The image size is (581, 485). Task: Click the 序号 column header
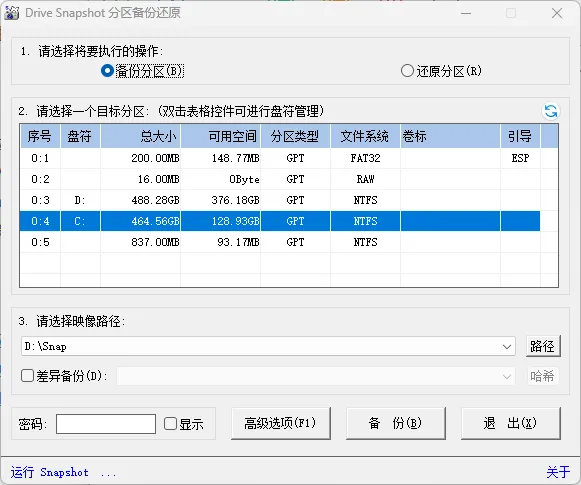(x=40, y=136)
